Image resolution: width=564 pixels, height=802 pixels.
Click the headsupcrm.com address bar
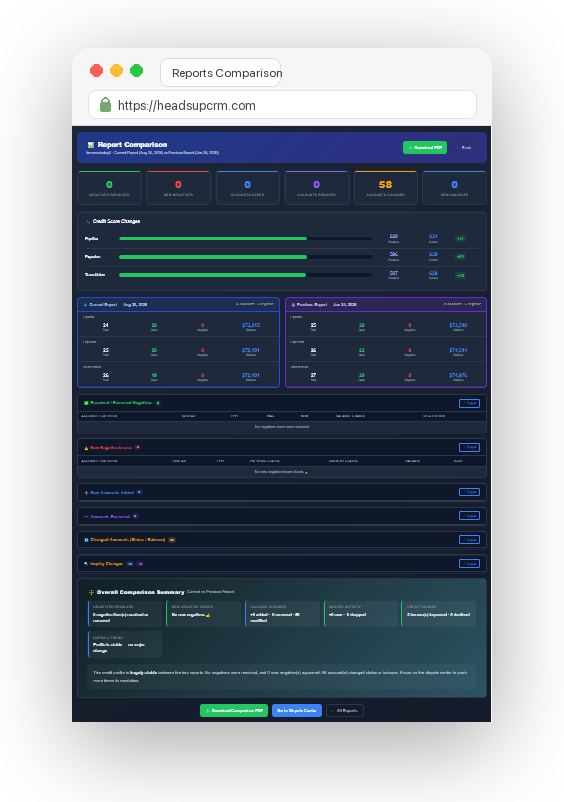tap(282, 105)
